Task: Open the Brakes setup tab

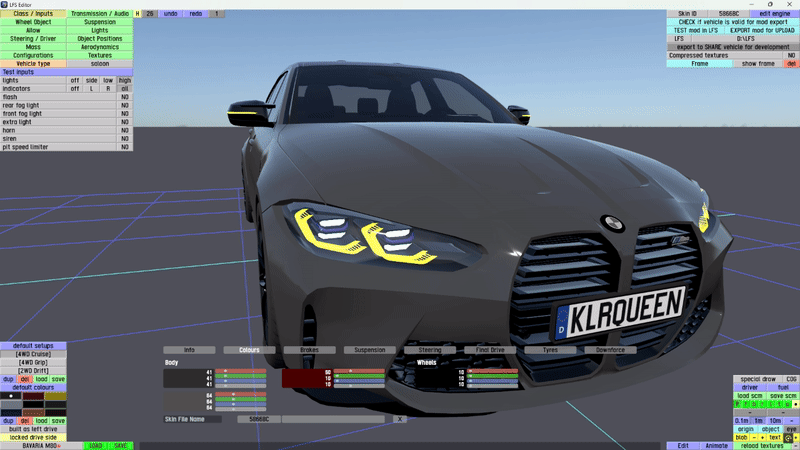Action: click(310, 350)
